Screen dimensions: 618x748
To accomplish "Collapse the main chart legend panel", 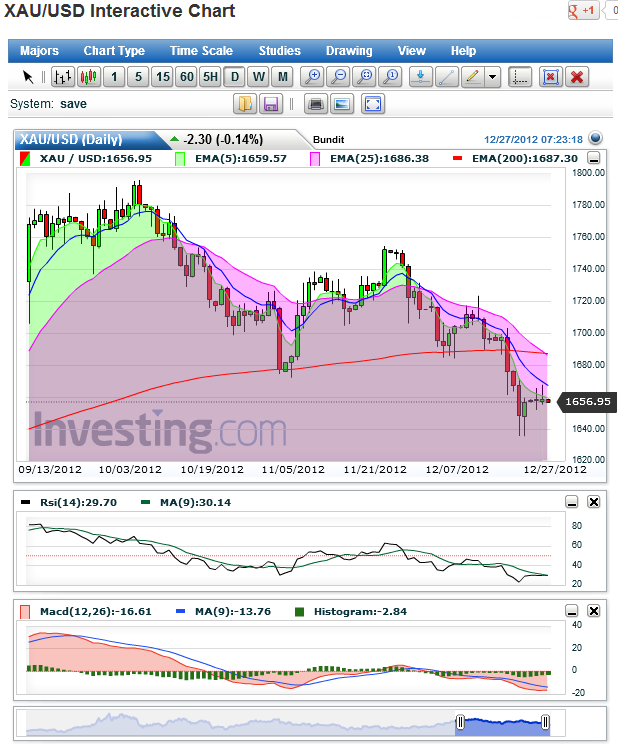I will pos(594,157).
